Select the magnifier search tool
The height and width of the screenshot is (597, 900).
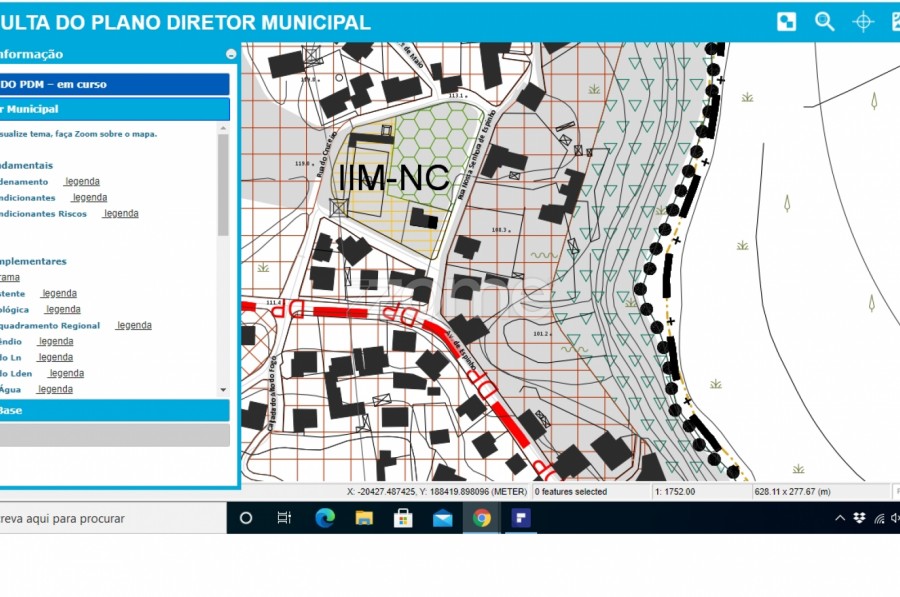(825, 22)
